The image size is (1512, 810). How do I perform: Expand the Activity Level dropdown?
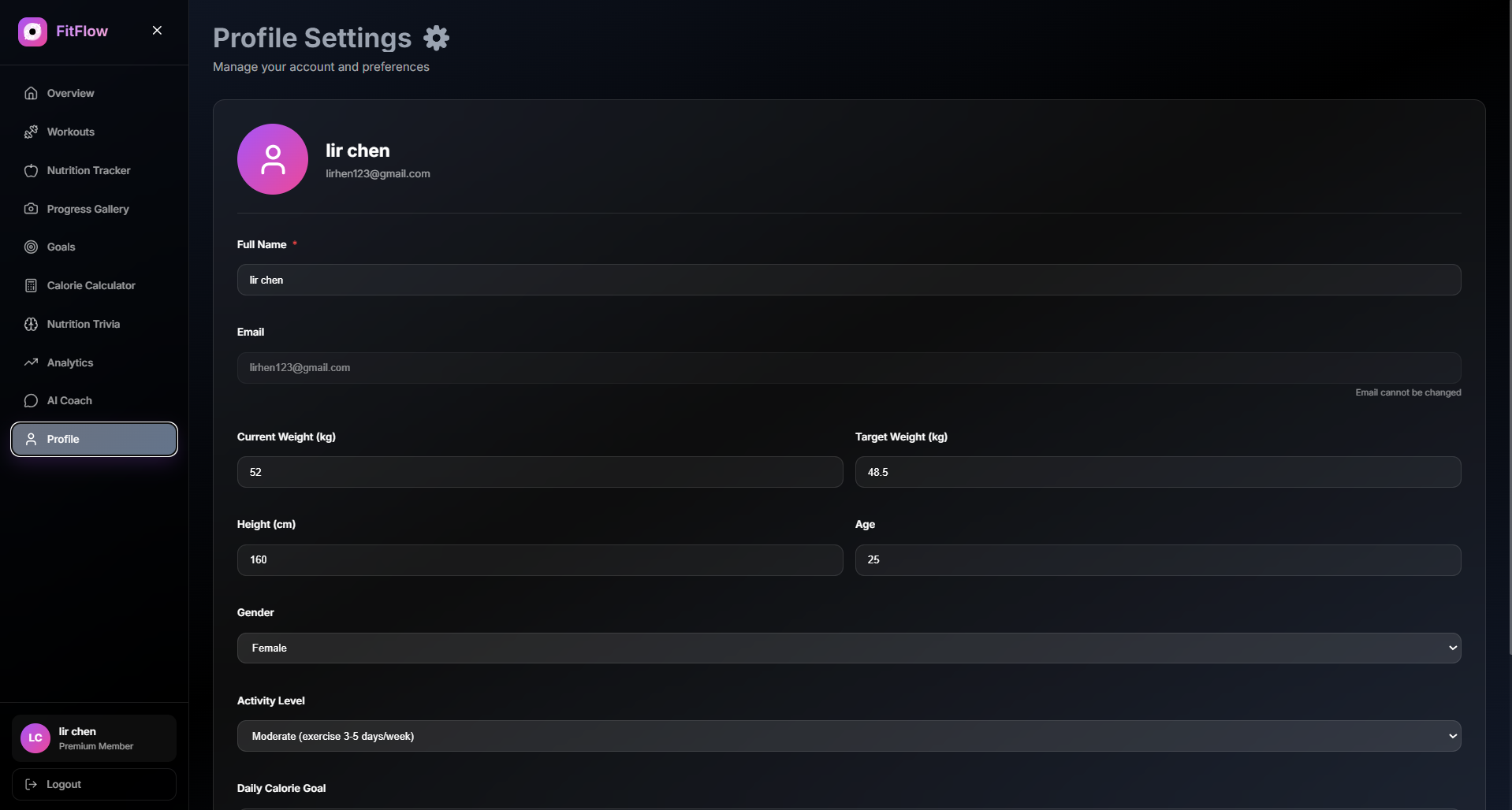848,736
